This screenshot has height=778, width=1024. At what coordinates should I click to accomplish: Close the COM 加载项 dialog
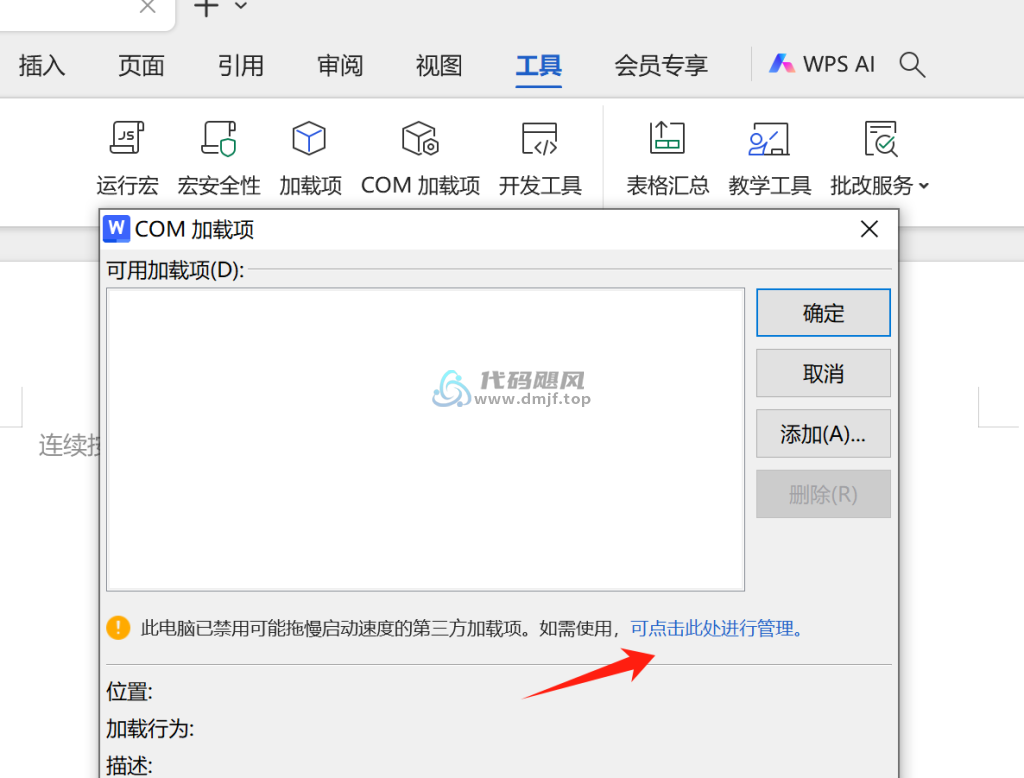tap(869, 229)
